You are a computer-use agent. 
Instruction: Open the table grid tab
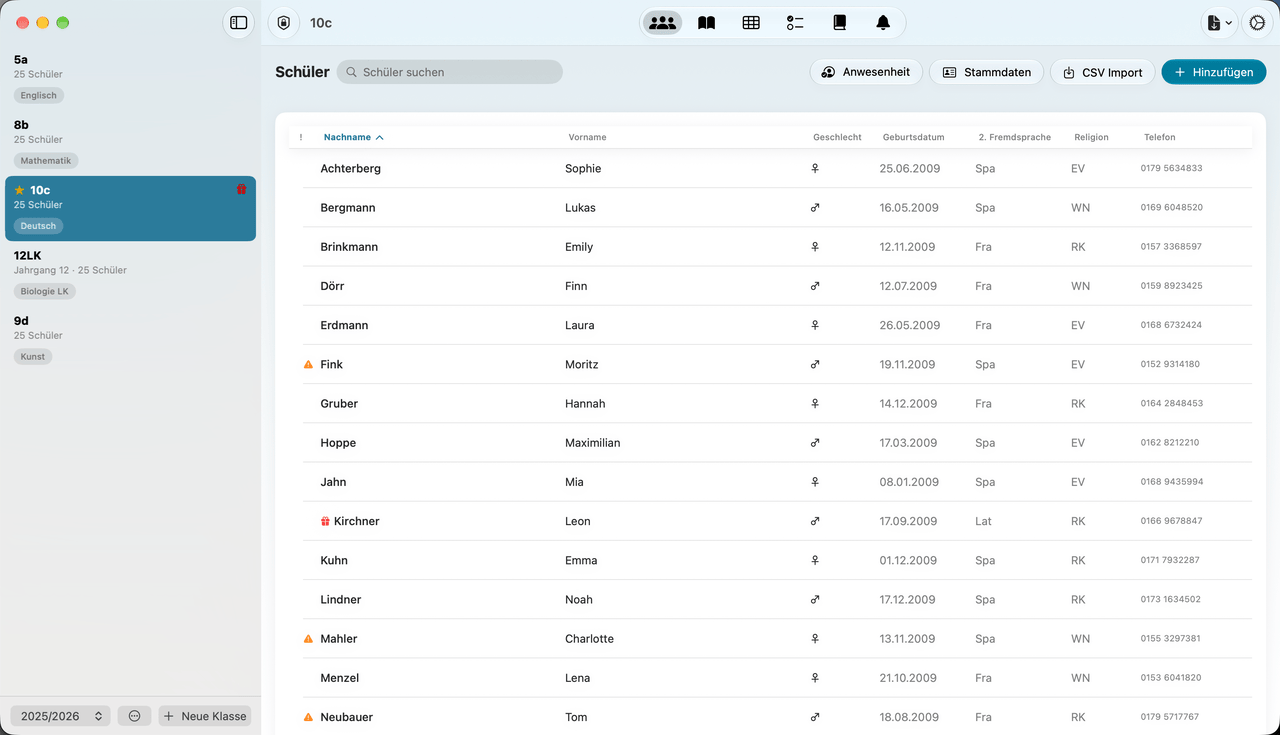(x=751, y=22)
